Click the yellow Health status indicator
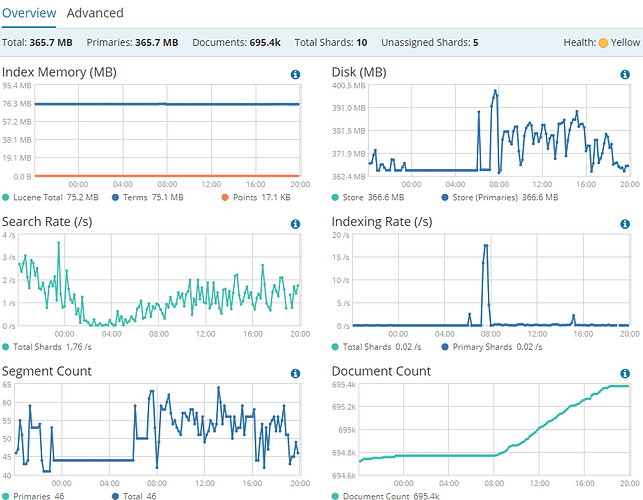This screenshot has width=643, height=500. pos(603,43)
